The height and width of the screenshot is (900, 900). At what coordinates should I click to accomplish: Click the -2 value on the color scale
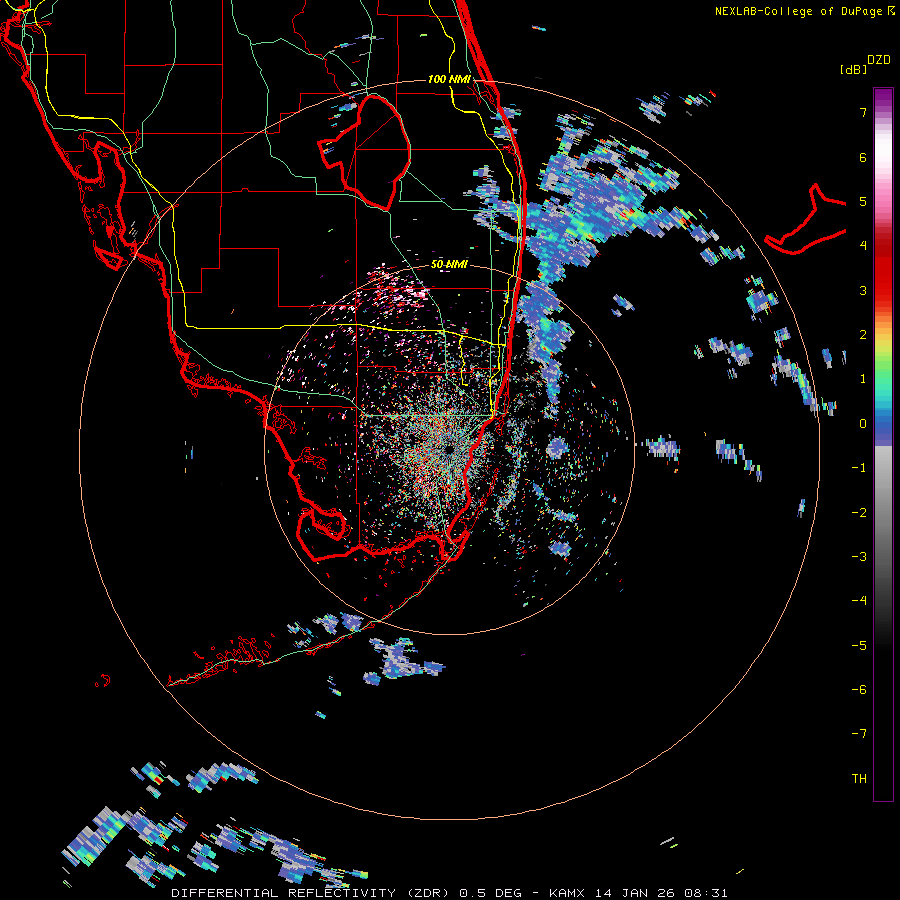point(859,513)
